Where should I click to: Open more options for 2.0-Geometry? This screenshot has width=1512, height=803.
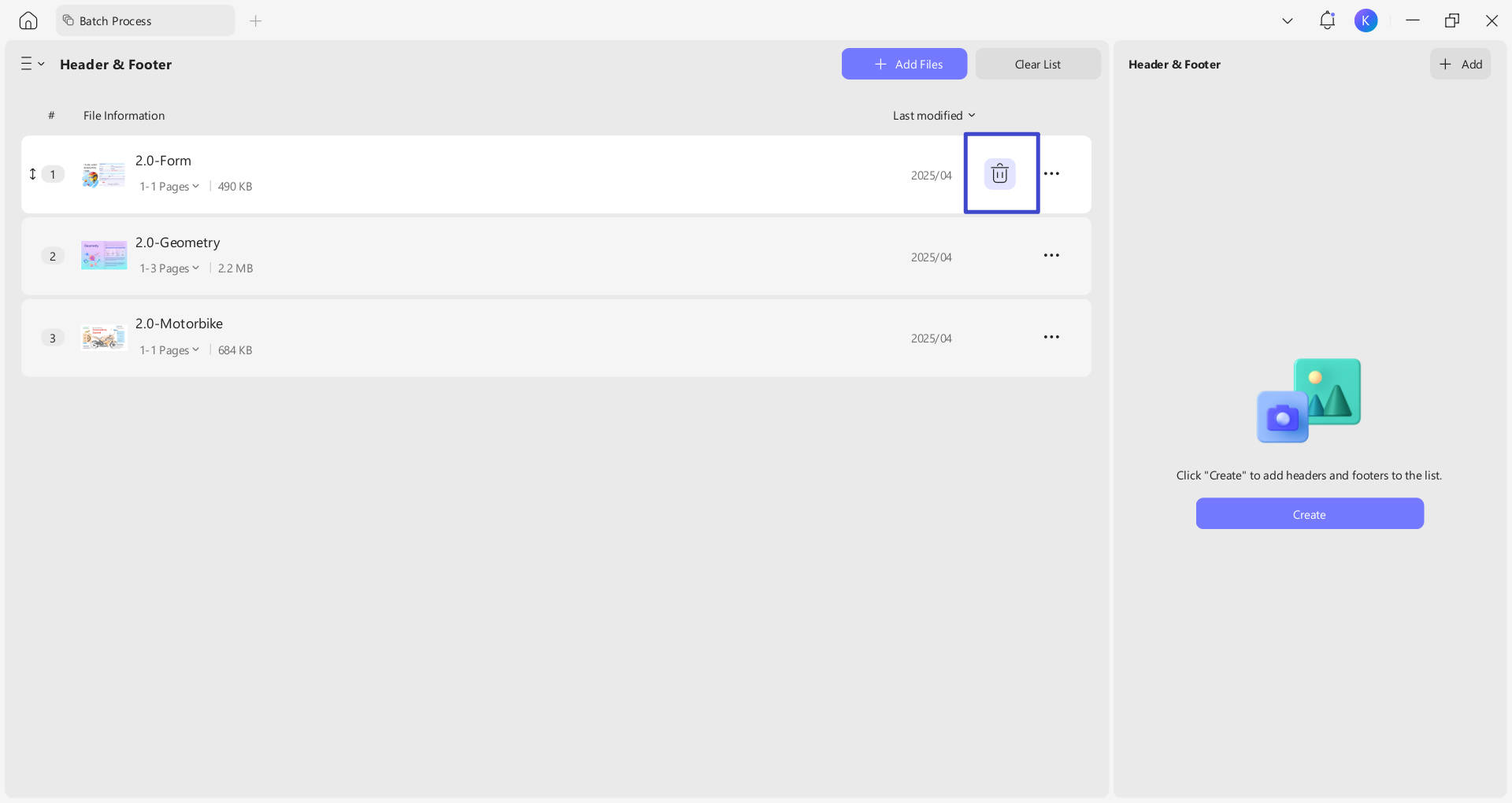pyautogui.click(x=1051, y=255)
